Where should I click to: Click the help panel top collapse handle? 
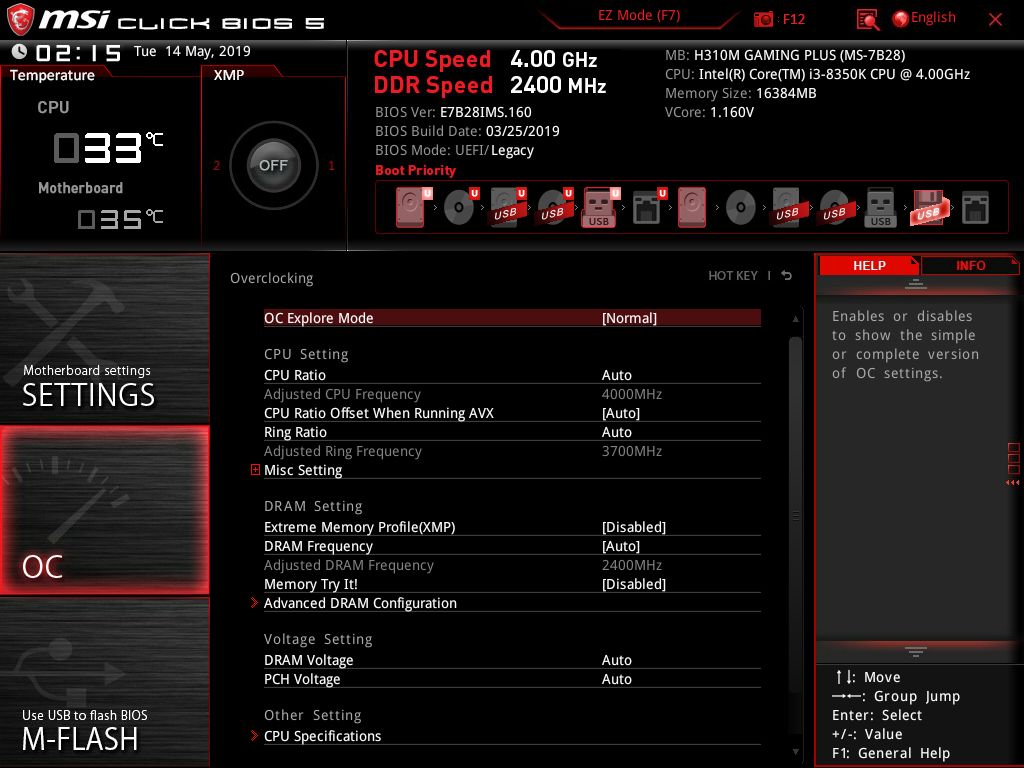click(x=916, y=283)
